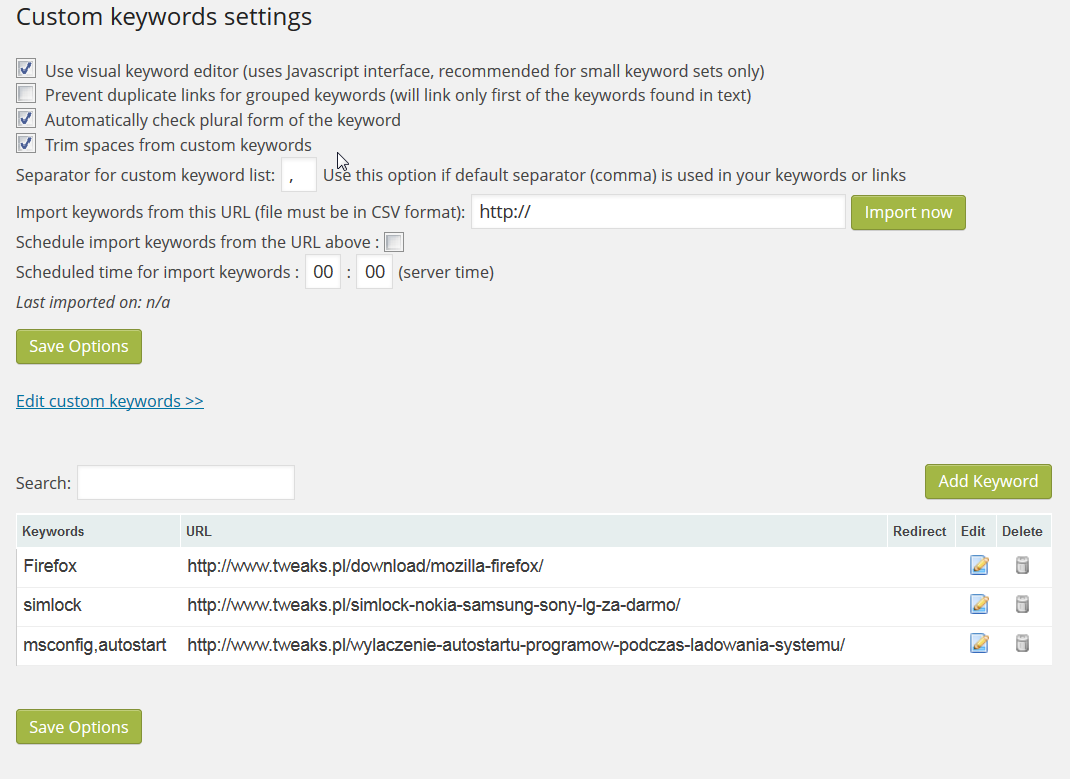The image size is (1070, 779).
Task: Click the (server time) label
Action: (446, 272)
